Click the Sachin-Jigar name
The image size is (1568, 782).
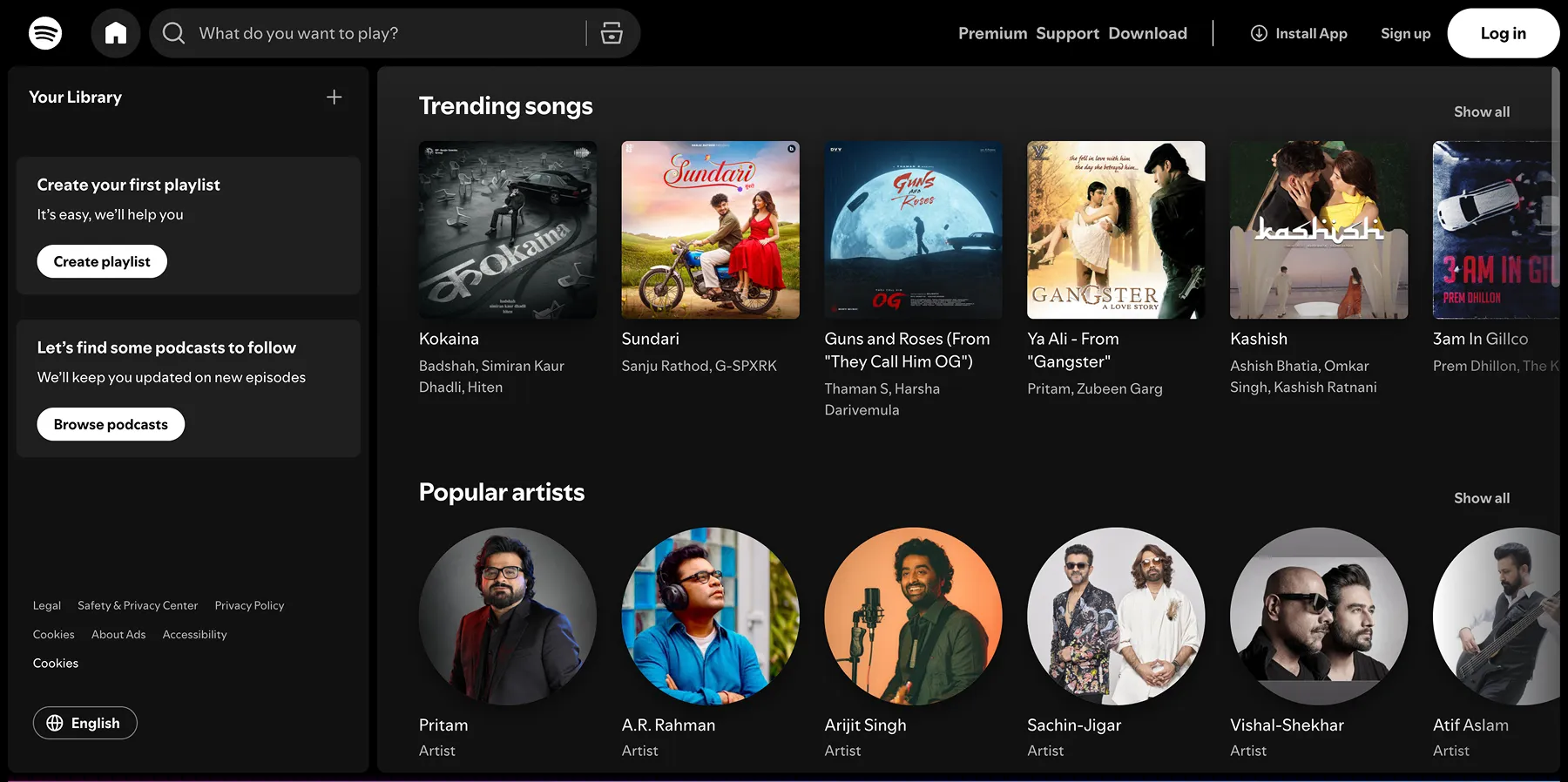(1074, 725)
